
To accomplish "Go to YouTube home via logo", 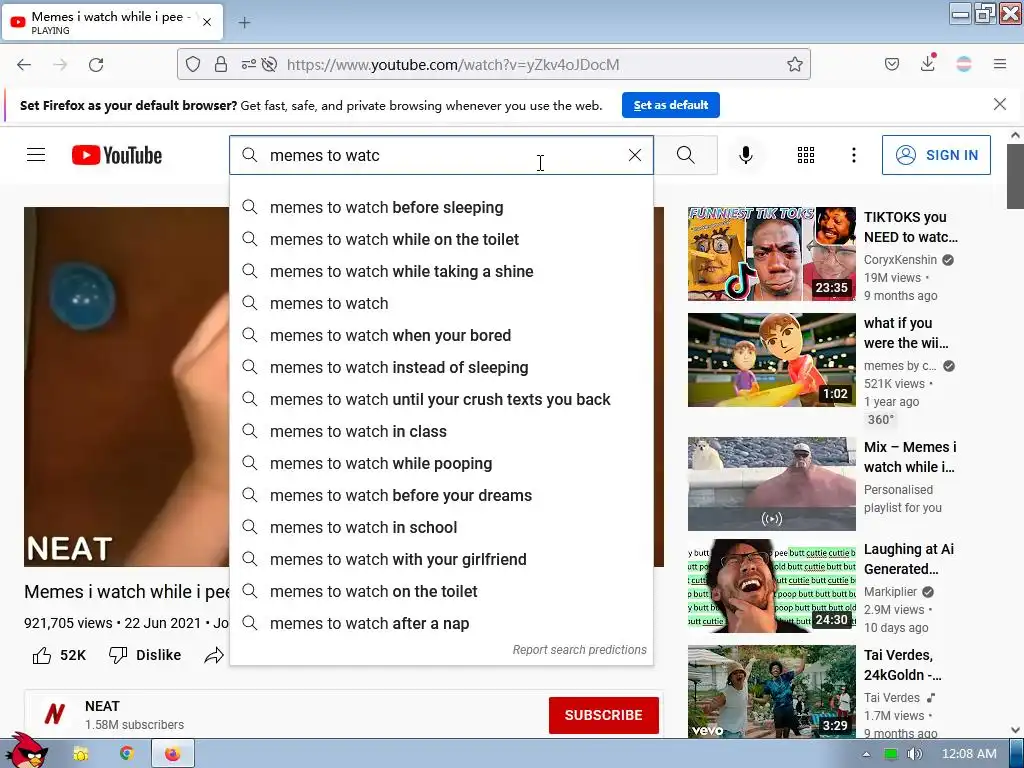I will coord(117,155).
